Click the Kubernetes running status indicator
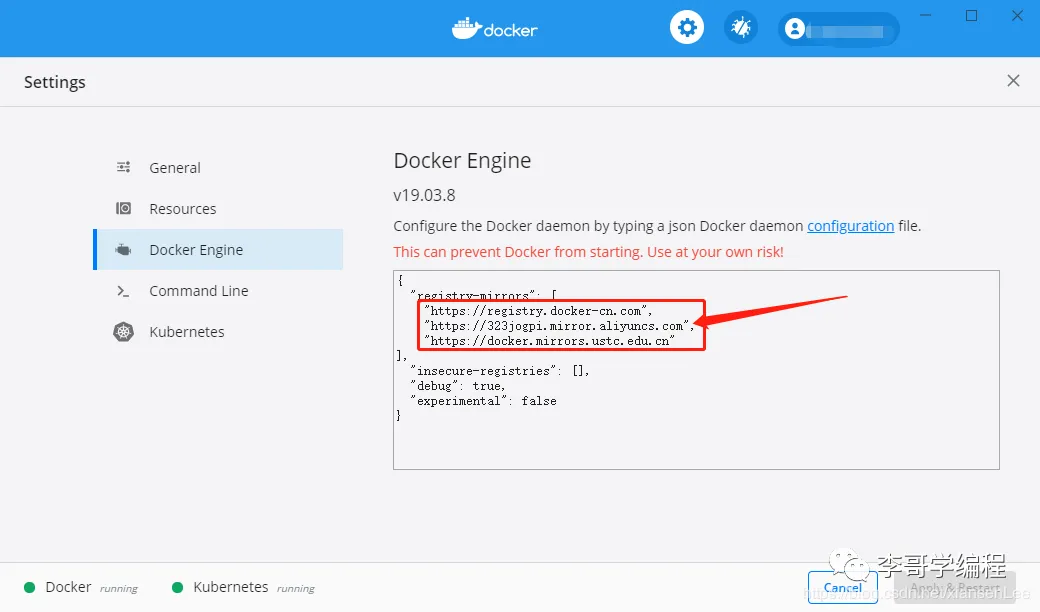Screen dimensions: 1040x612 243,587
